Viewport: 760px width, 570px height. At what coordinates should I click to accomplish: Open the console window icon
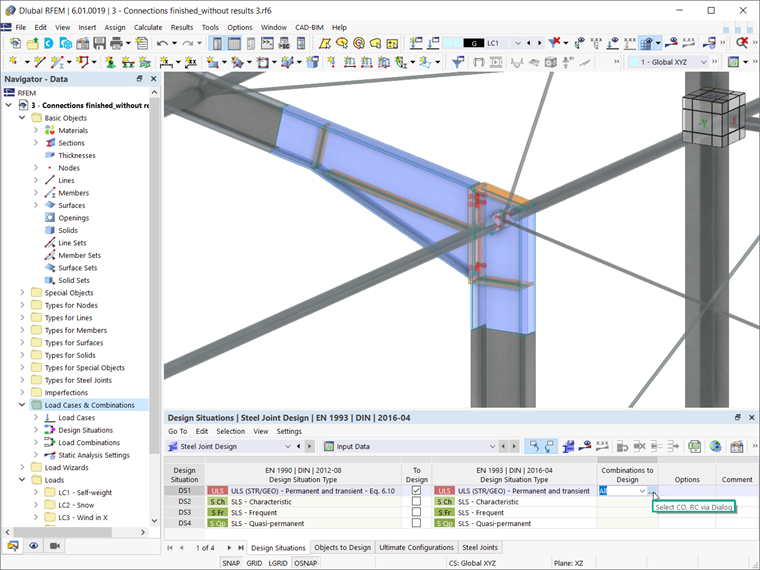[x=268, y=44]
